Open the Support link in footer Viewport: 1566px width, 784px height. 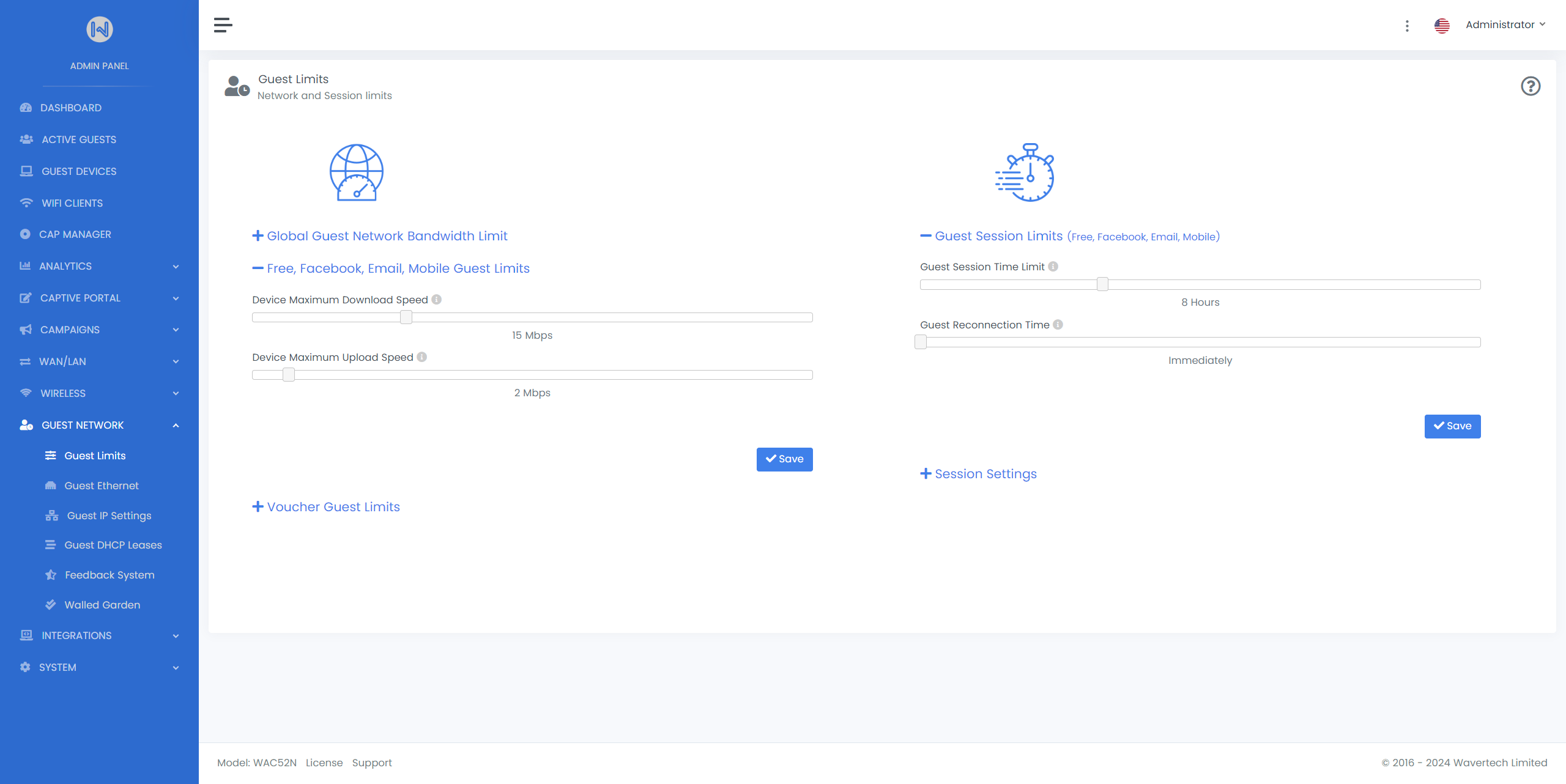click(x=371, y=763)
